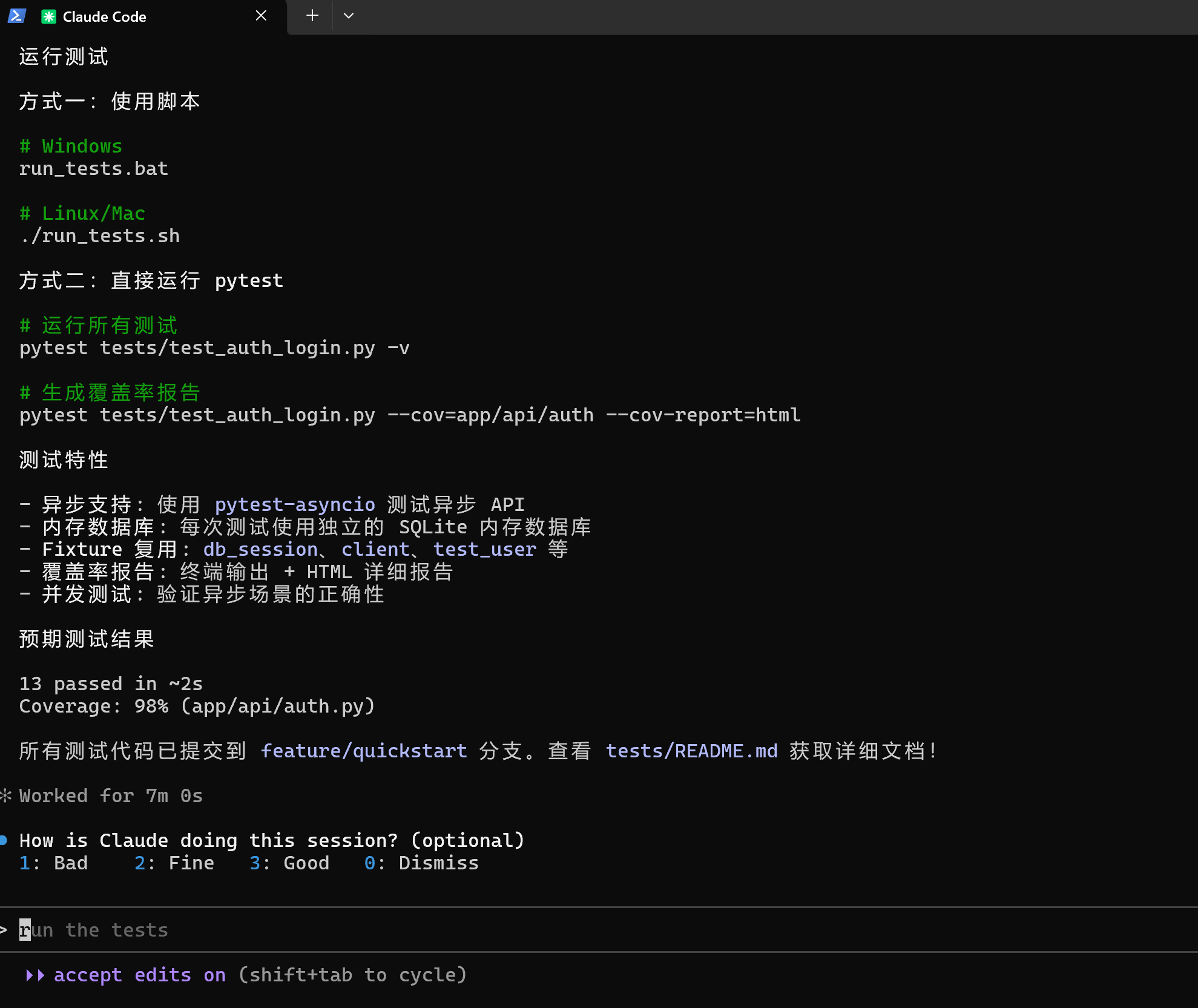Click the feature/quickstart branch reference

363,751
